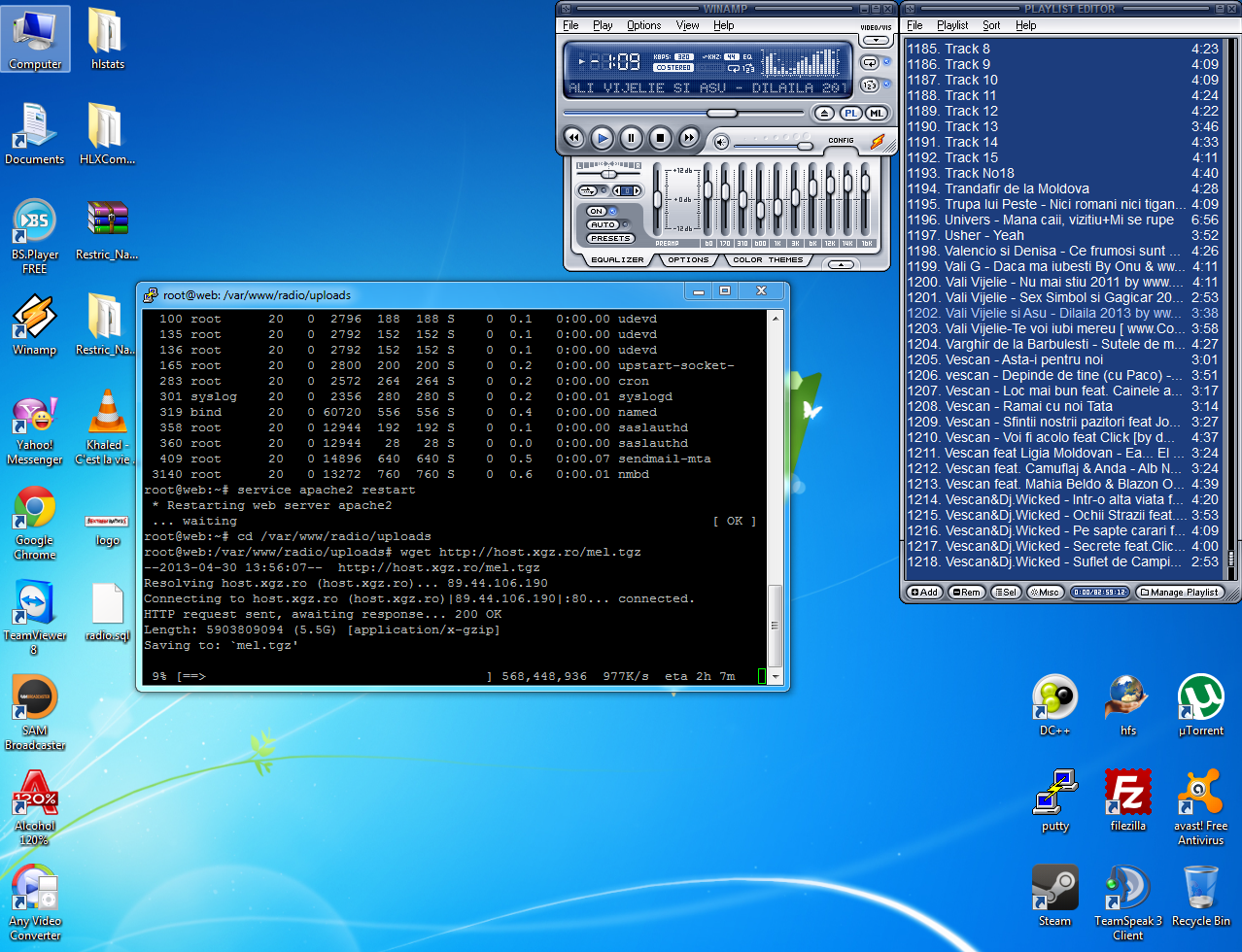Toggle Winamp shuffle mode
This screenshot has height=952, width=1242.
click(870, 85)
